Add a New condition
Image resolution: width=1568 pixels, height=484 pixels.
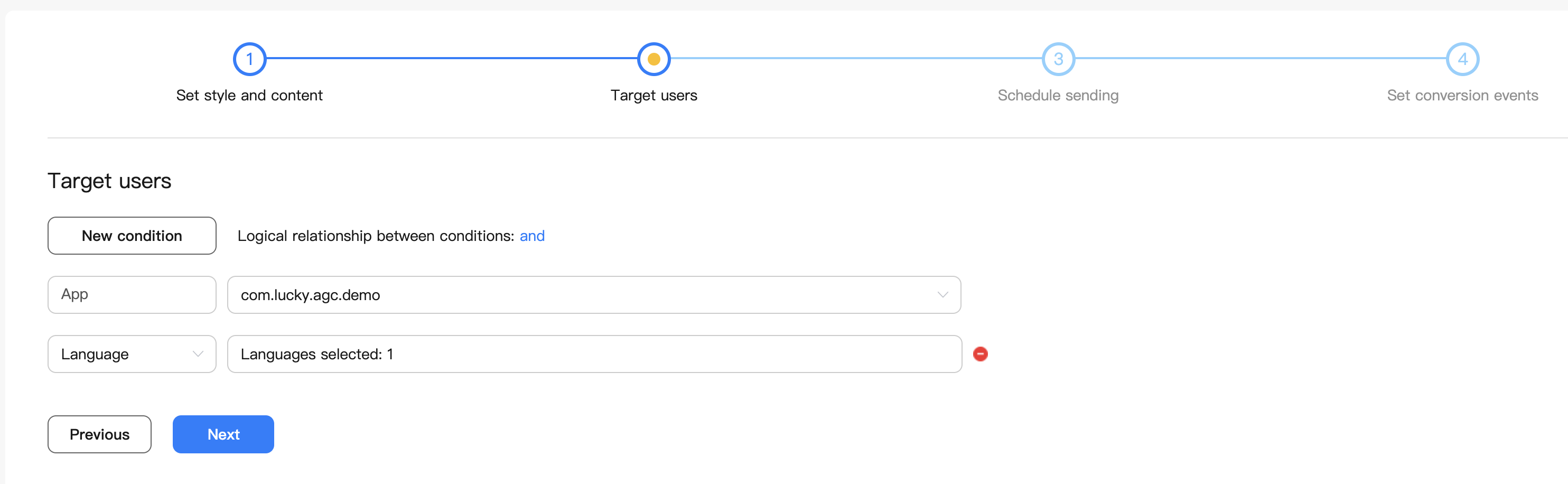tap(132, 236)
